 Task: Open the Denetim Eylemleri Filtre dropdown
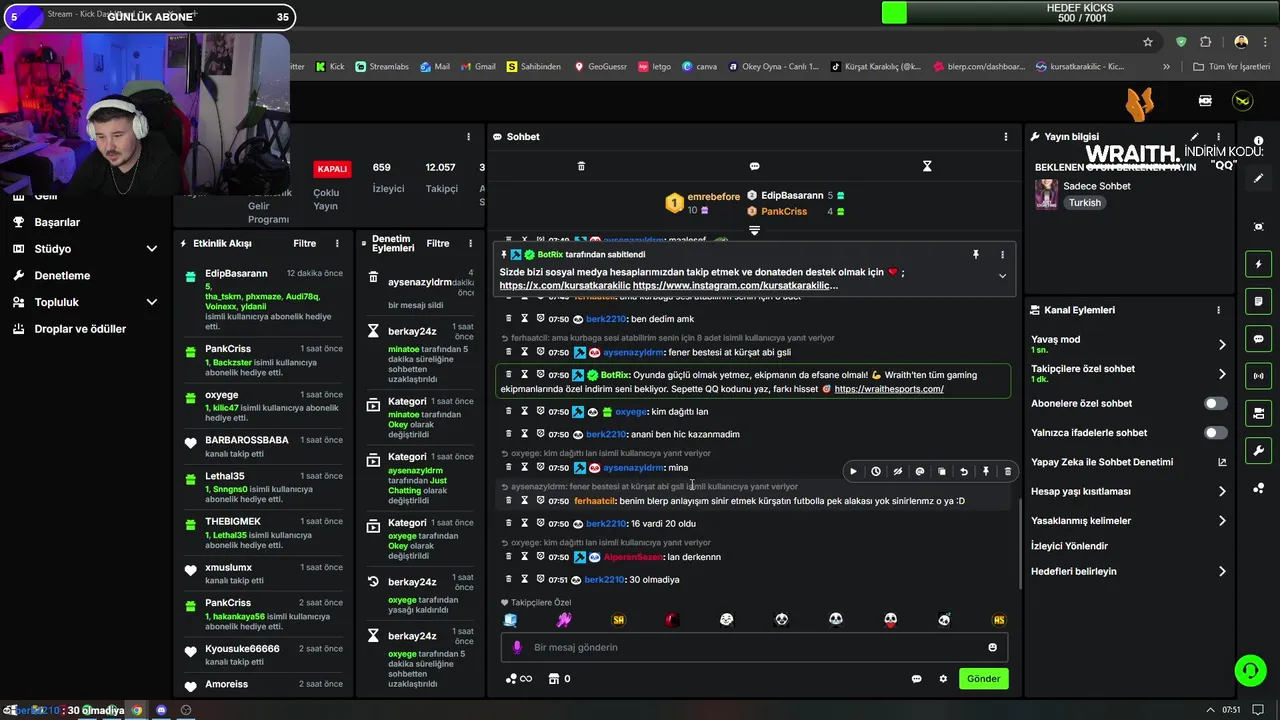coord(438,243)
